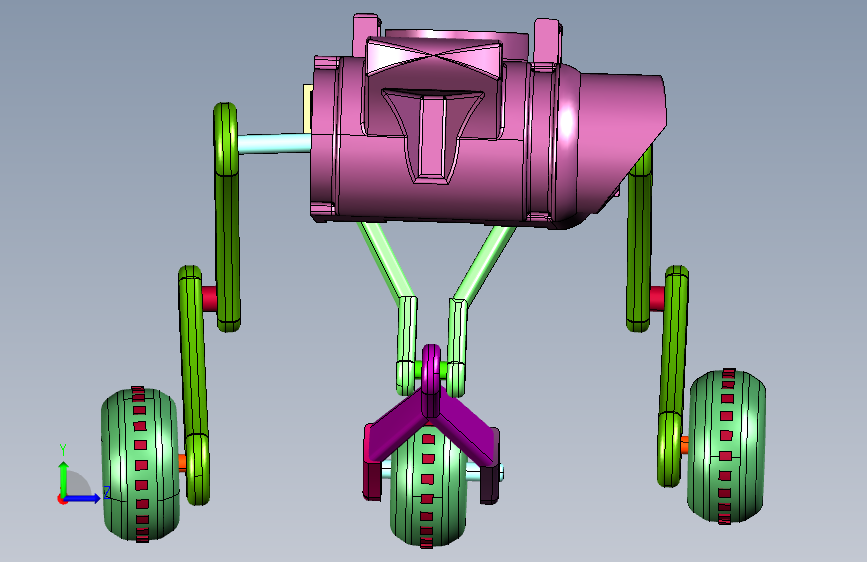Select the left main landing wheel
The height and width of the screenshot is (562, 867).
[x=140, y=464]
